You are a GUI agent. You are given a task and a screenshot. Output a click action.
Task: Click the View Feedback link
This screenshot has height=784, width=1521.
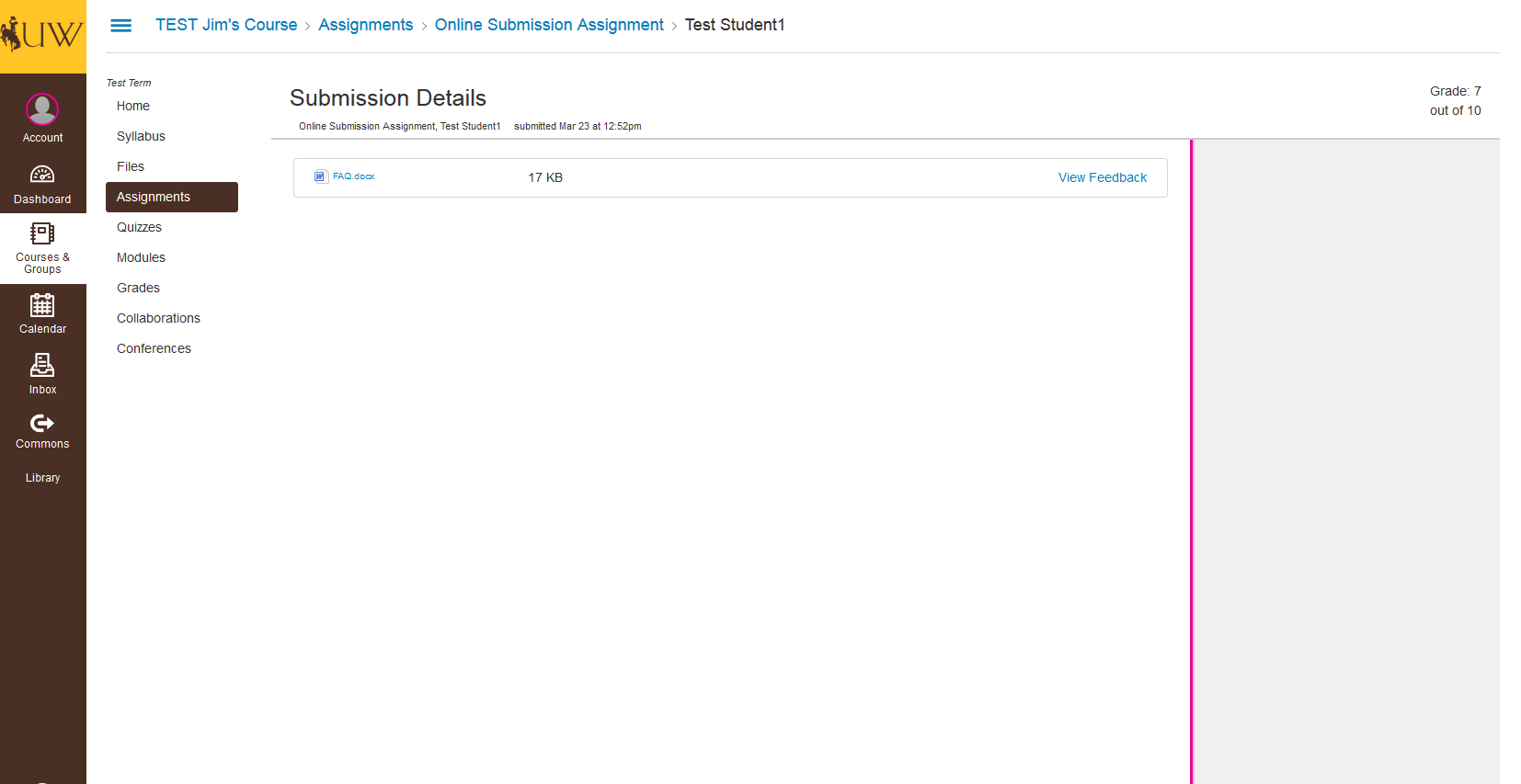pos(1103,177)
